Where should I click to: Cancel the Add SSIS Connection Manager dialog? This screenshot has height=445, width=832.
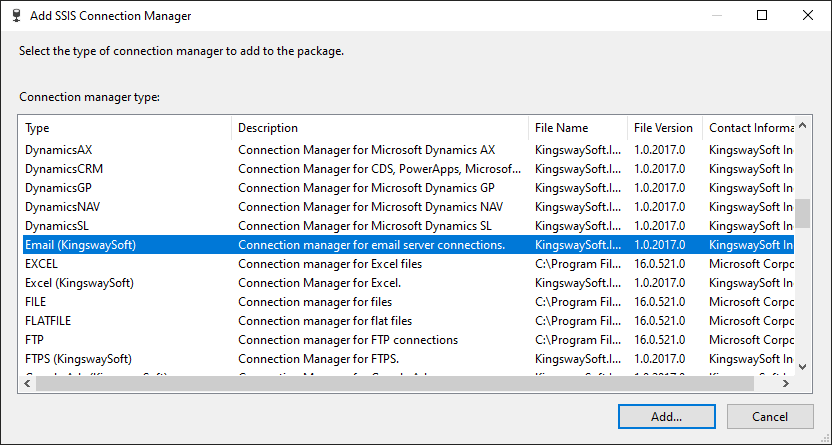point(770,416)
